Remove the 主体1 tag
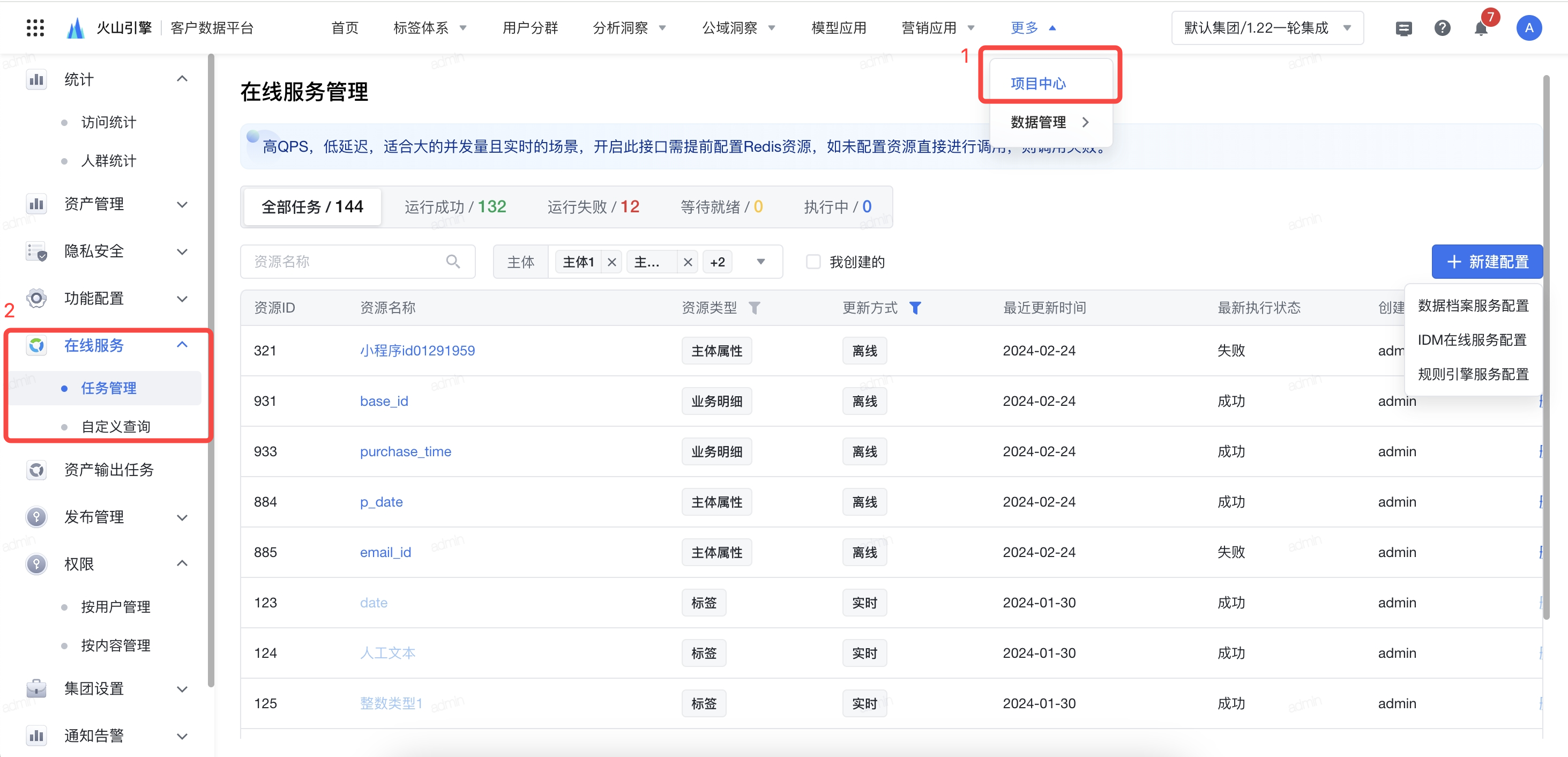1568x757 pixels. click(612, 262)
